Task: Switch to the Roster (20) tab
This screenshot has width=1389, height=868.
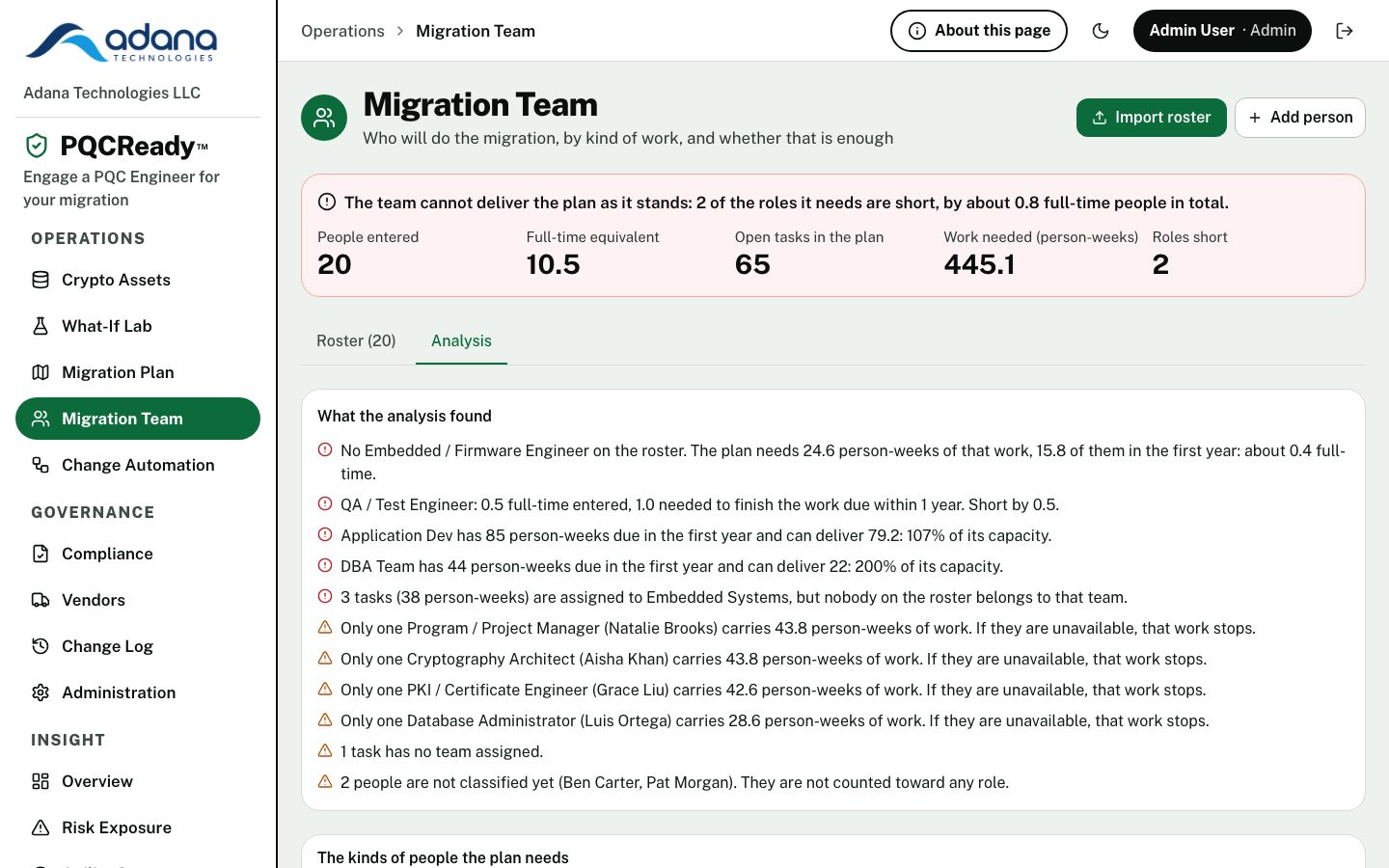Action: [356, 340]
